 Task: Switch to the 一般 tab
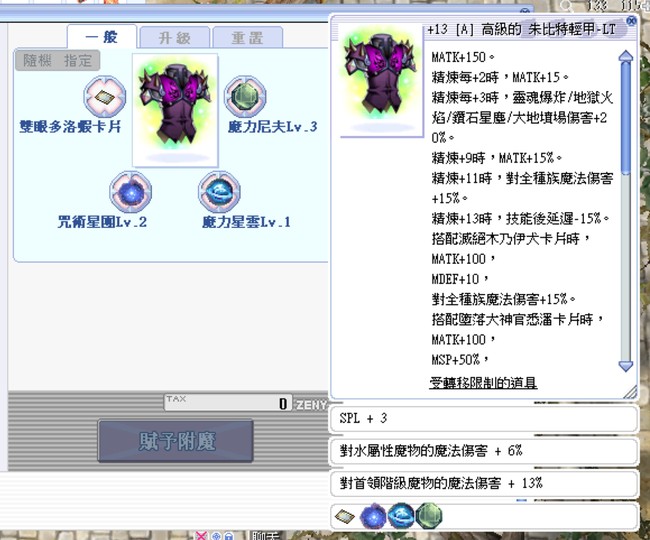(x=101, y=37)
